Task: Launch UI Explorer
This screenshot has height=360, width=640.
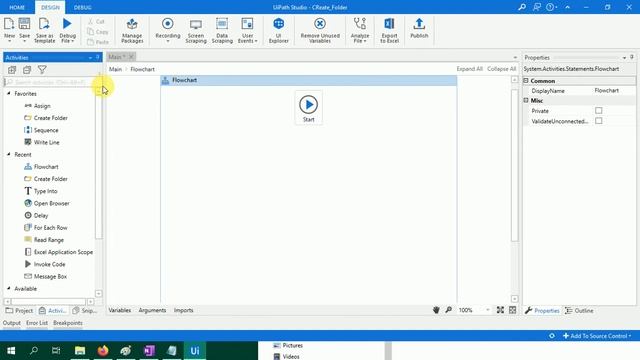Action: (x=279, y=30)
